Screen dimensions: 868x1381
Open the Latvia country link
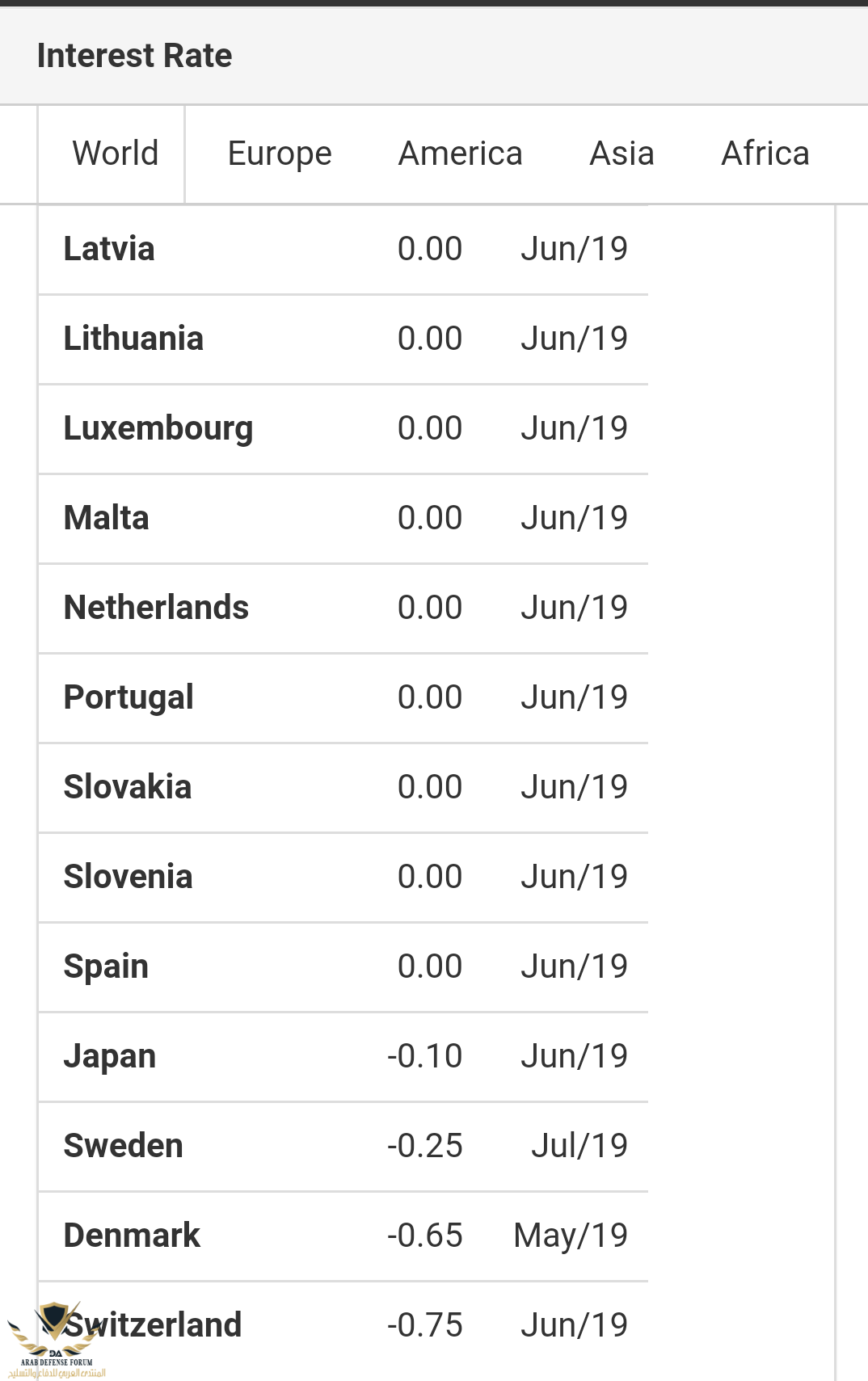tap(109, 249)
